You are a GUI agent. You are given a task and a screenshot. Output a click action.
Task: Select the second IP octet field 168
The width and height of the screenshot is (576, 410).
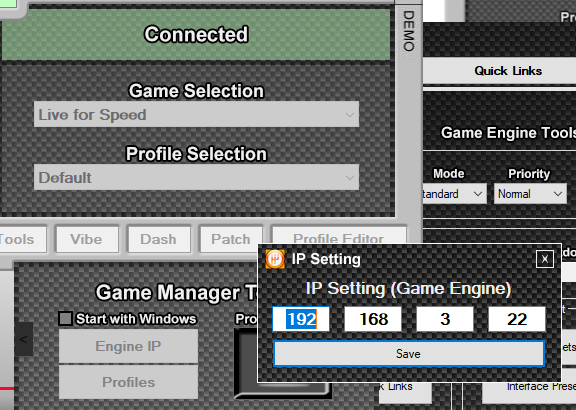point(373,319)
